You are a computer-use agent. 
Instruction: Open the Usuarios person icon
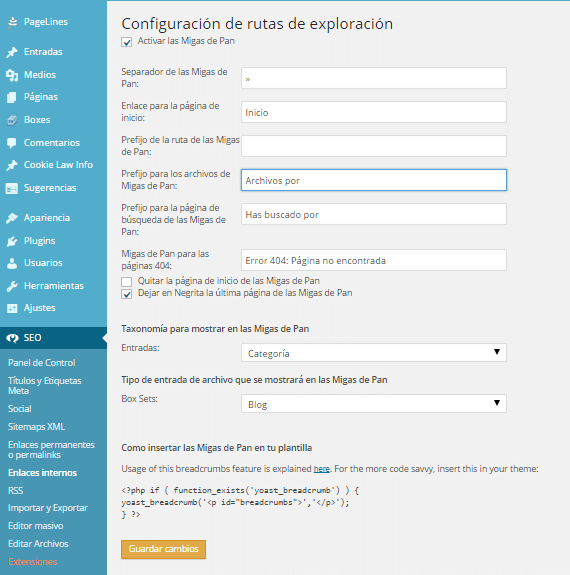[12, 263]
